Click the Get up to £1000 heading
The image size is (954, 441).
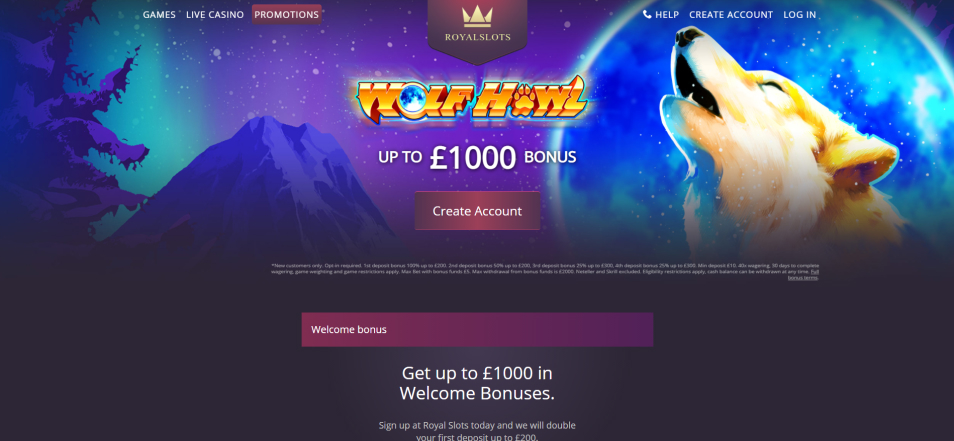coord(477,383)
